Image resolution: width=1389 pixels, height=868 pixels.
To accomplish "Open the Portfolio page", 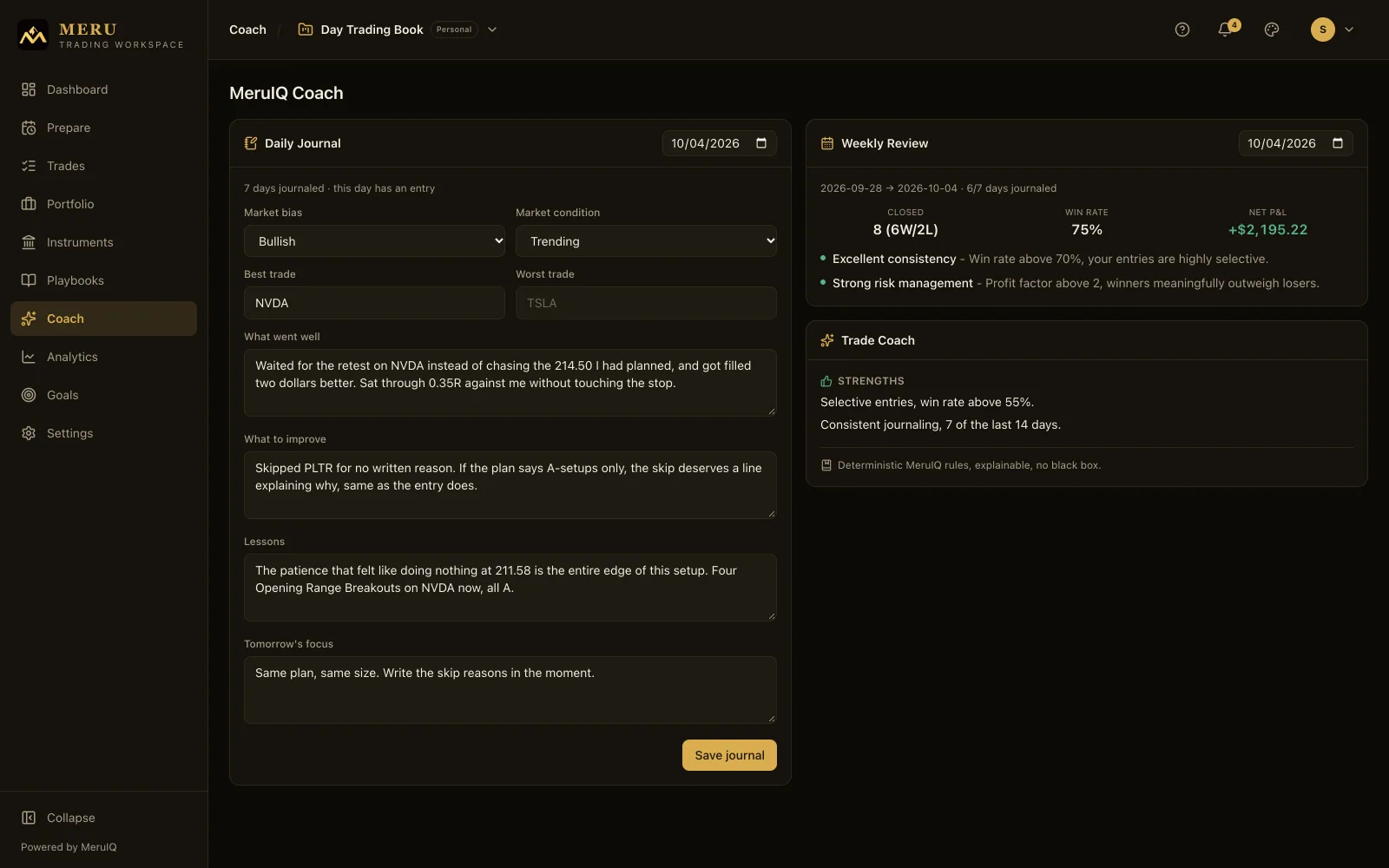I will pyautogui.click(x=103, y=204).
